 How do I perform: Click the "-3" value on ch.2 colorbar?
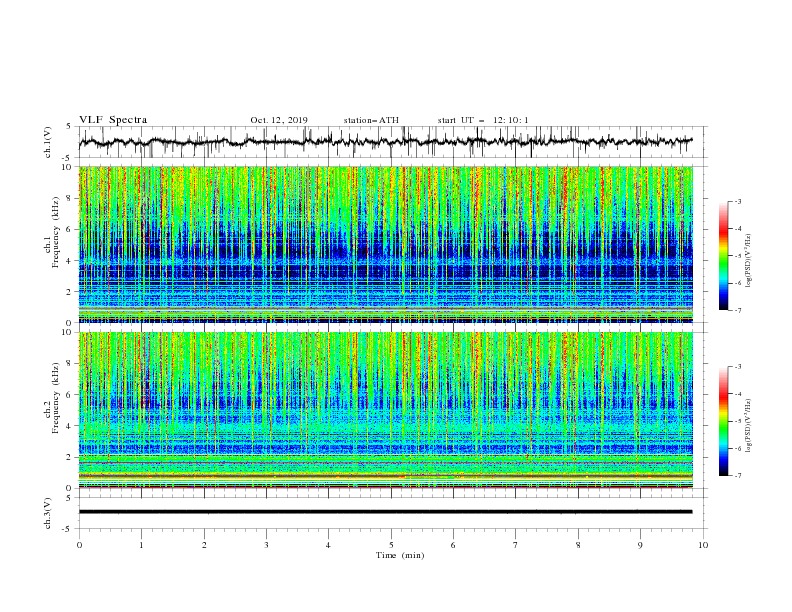(738, 367)
